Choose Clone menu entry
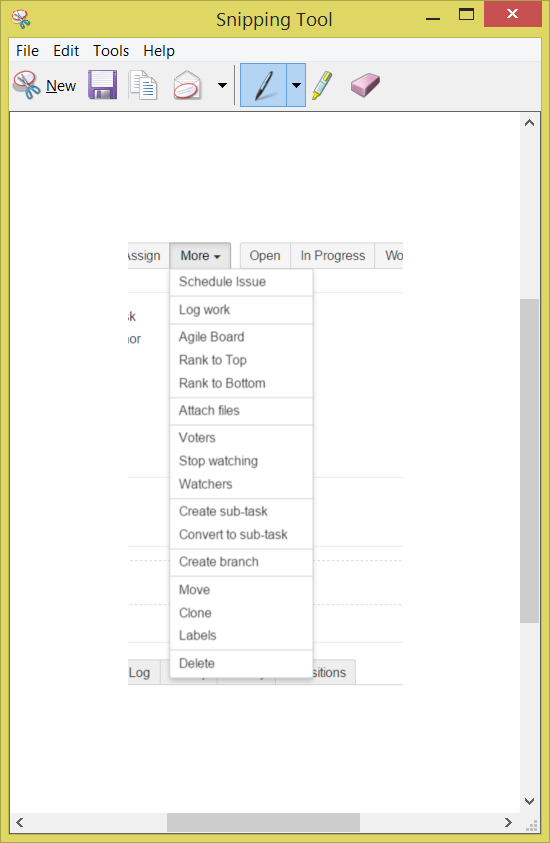Screen dimensions: 550x843 pyautogui.click(x=241, y=613)
